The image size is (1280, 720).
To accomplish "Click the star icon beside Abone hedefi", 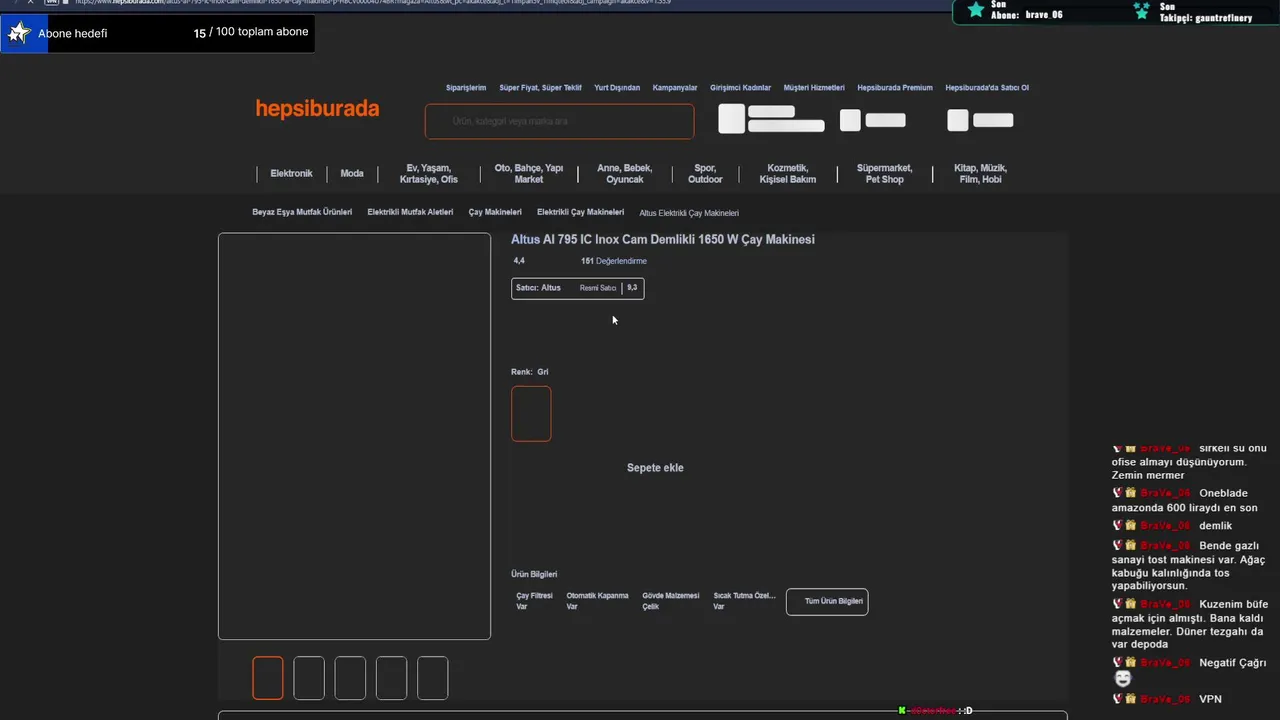I will [x=19, y=33].
